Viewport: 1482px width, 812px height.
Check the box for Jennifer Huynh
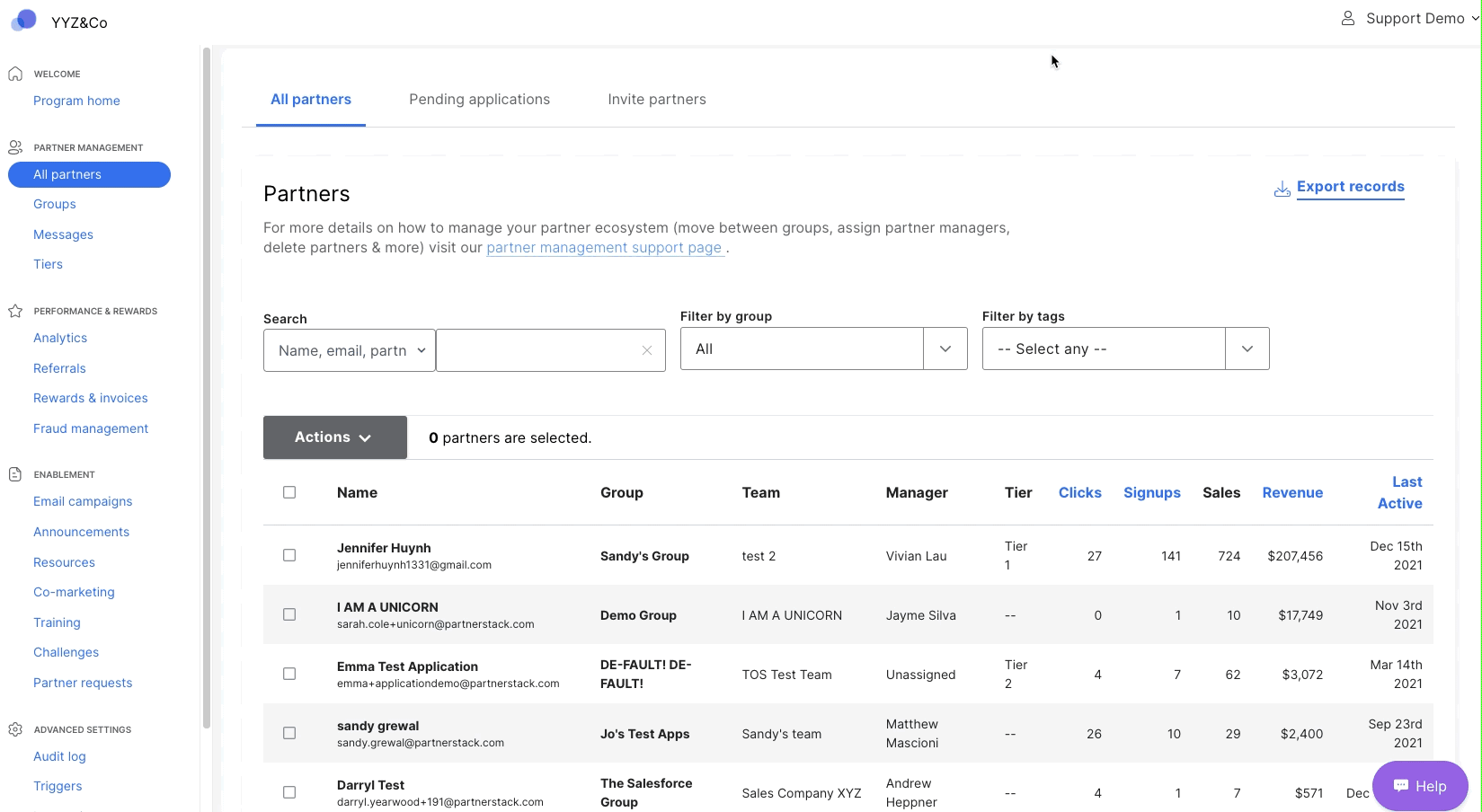(x=289, y=555)
